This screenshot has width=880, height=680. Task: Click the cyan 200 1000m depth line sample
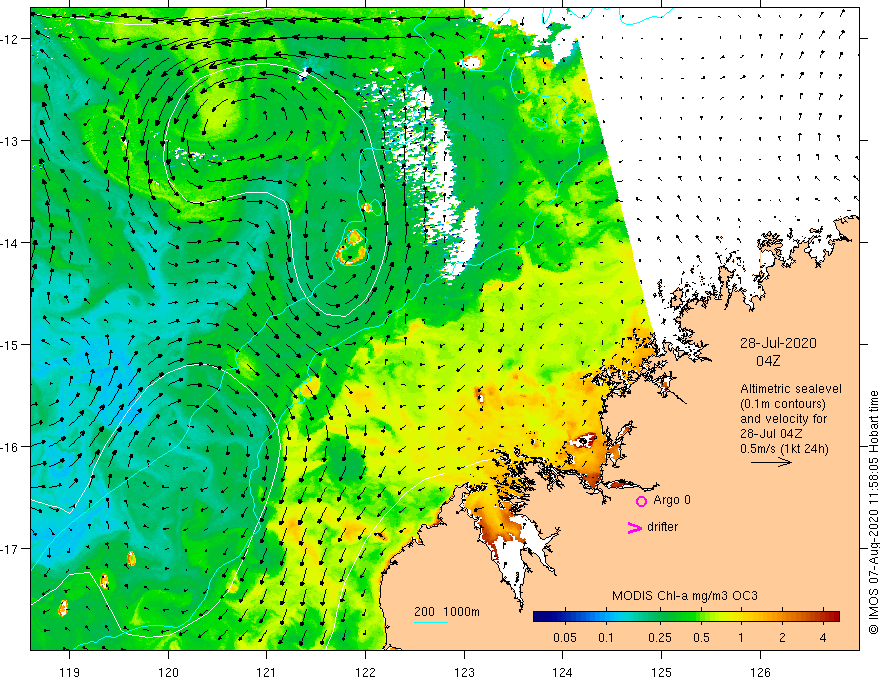click(431, 622)
